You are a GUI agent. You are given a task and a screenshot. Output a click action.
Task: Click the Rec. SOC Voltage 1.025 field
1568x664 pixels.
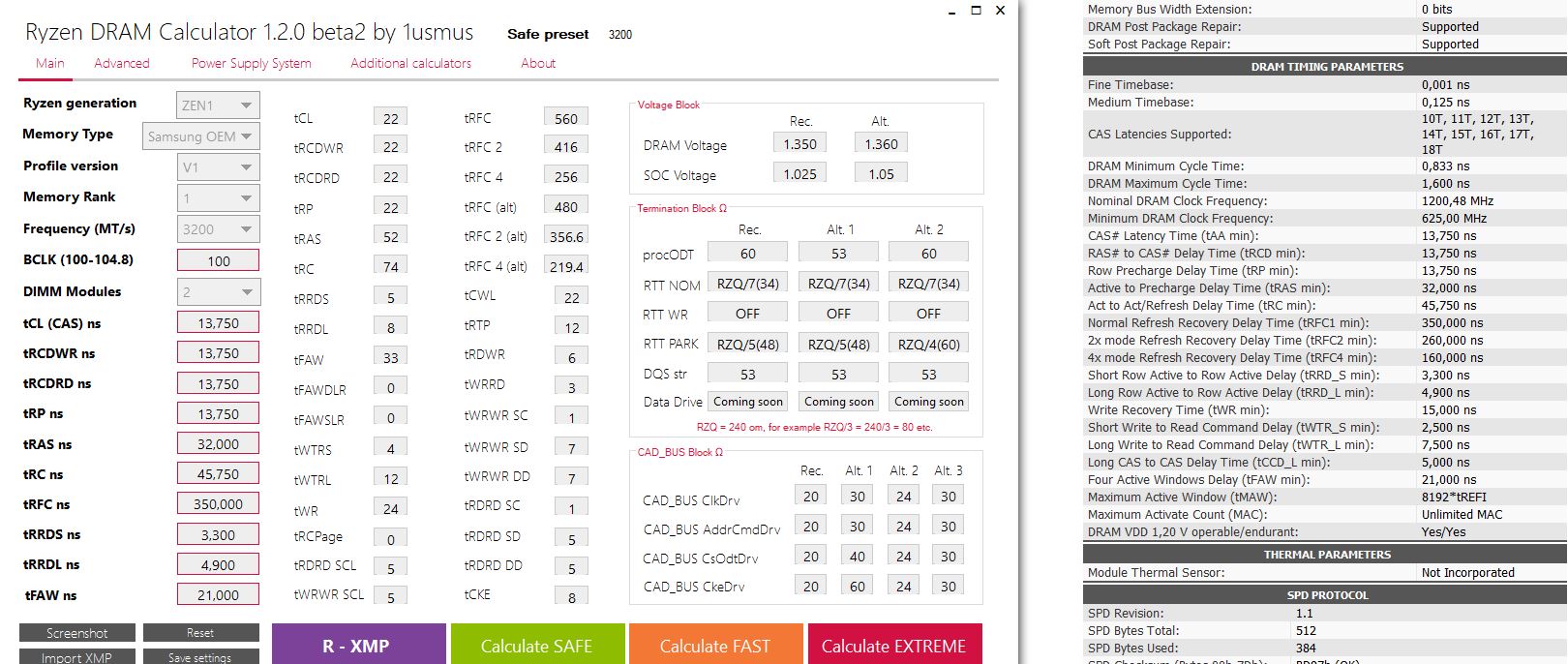coord(799,173)
